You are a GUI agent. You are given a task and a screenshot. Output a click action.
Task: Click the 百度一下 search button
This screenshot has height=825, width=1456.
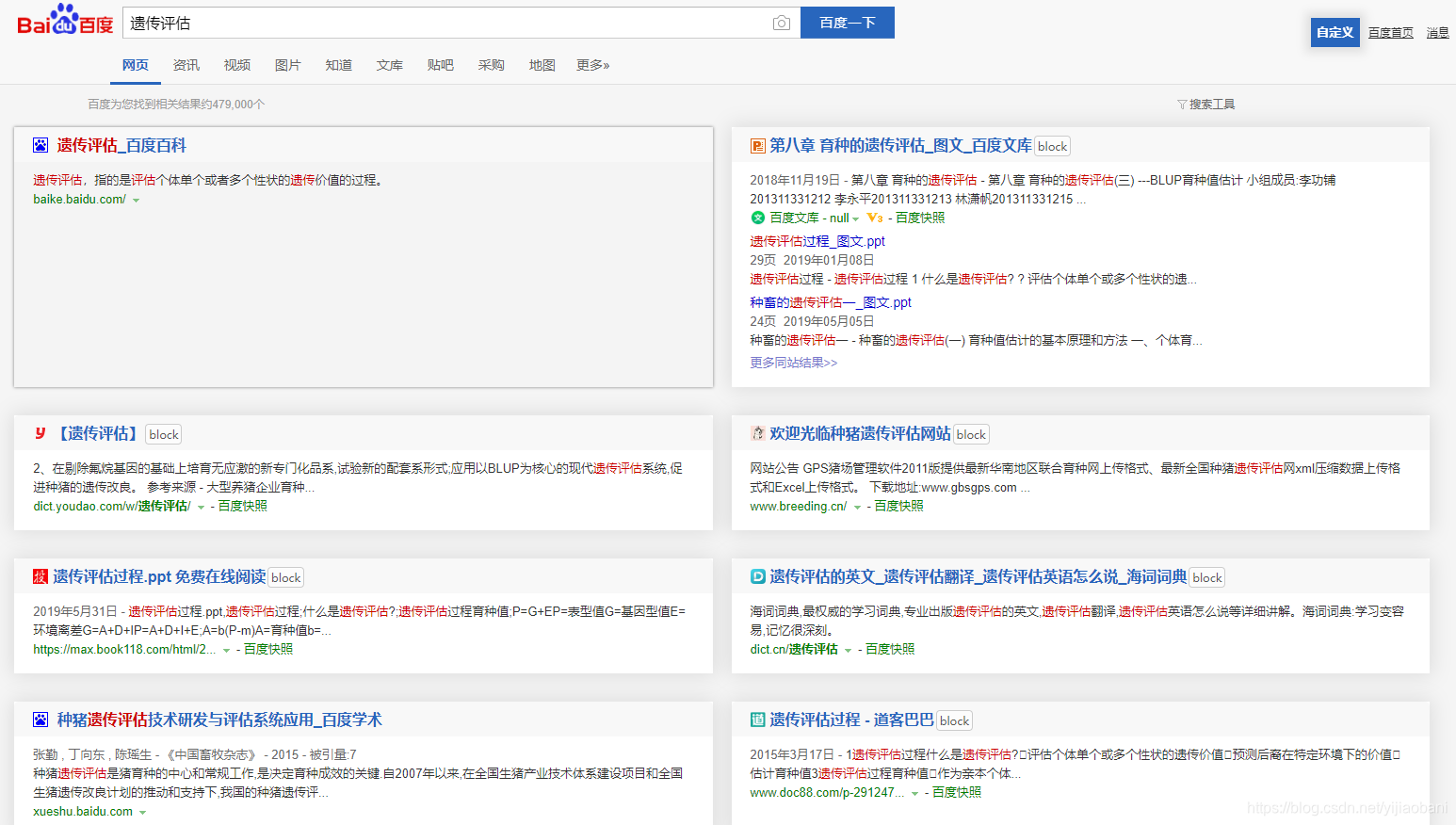tap(848, 23)
